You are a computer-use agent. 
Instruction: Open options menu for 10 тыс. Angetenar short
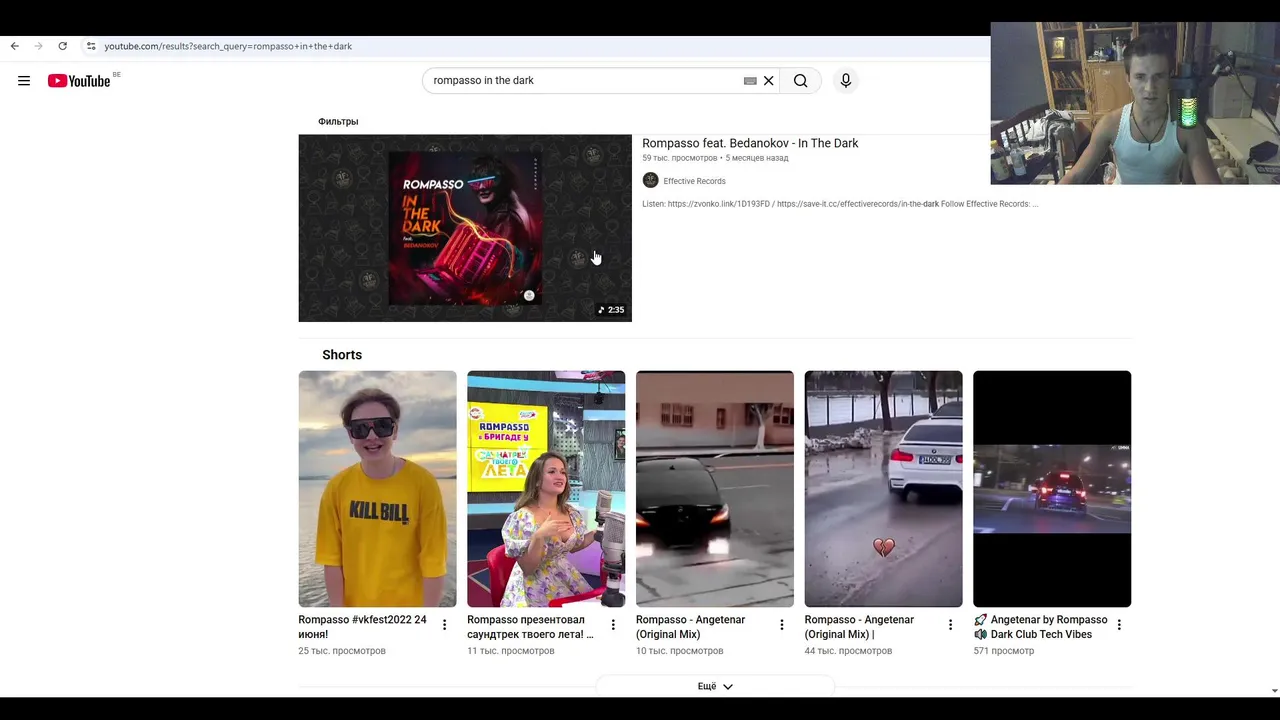point(782,625)
